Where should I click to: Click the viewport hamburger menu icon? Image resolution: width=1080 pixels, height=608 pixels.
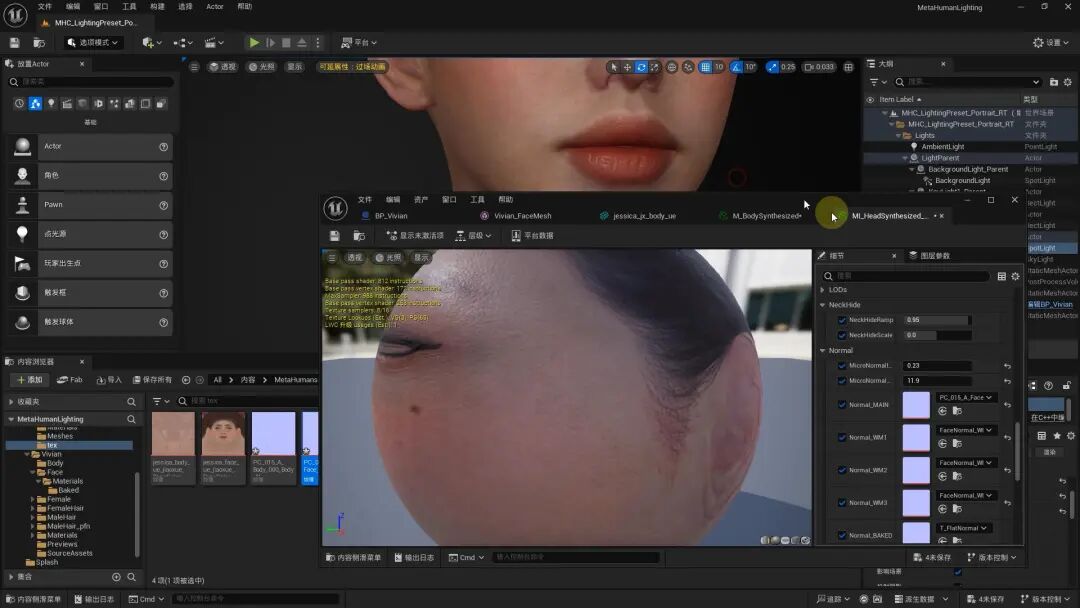click(x=195, y=67)
